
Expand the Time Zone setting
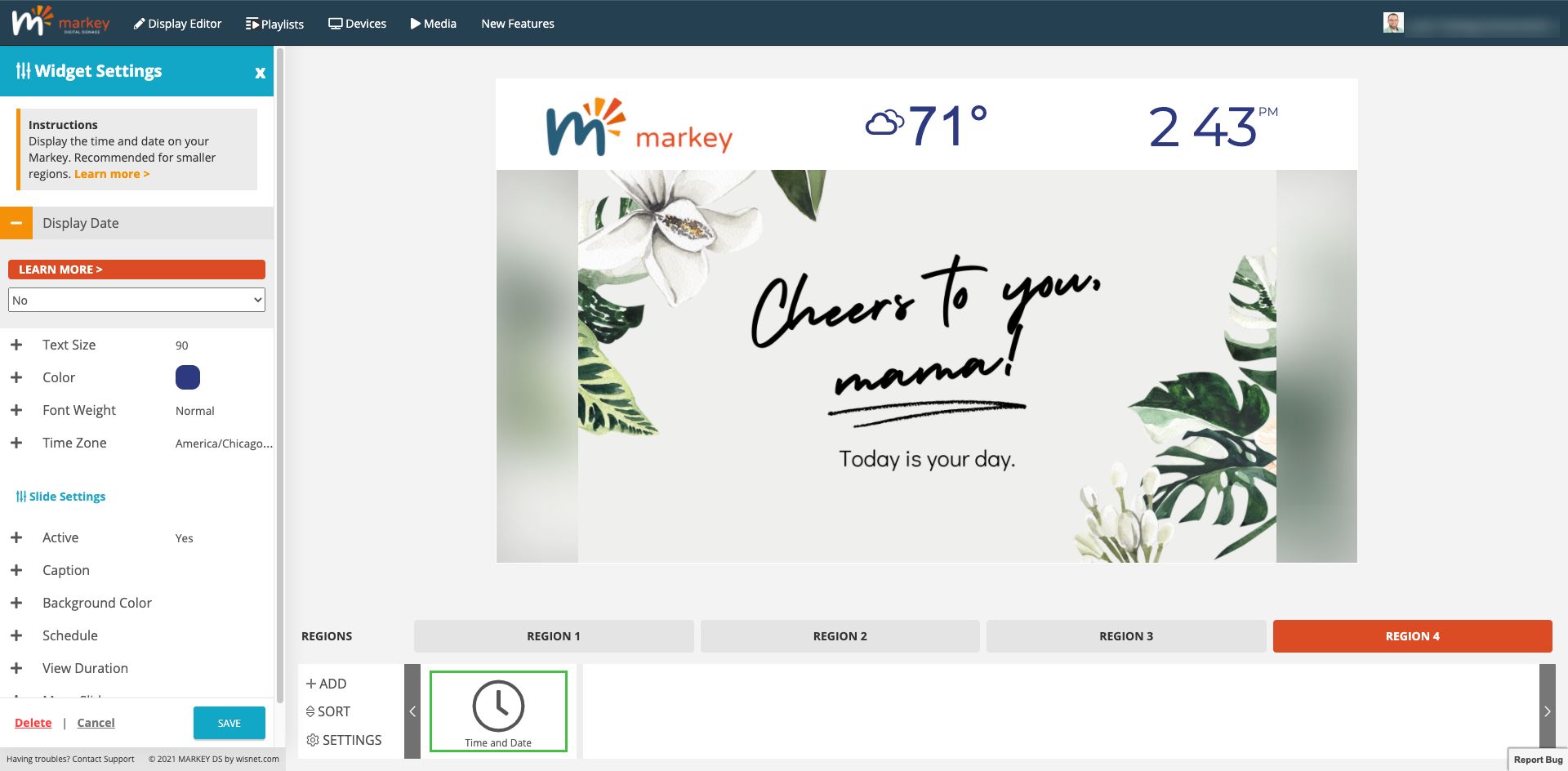(x=16, y=442)
